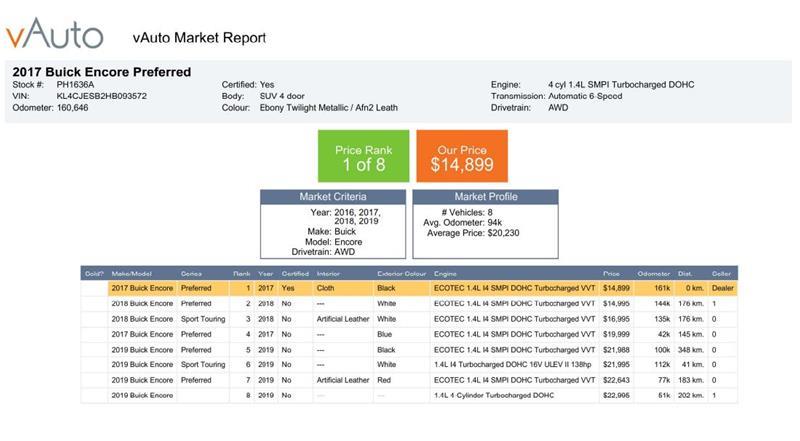Click Blue exterior colour cell
800x441 pixels.
[384, 334]
